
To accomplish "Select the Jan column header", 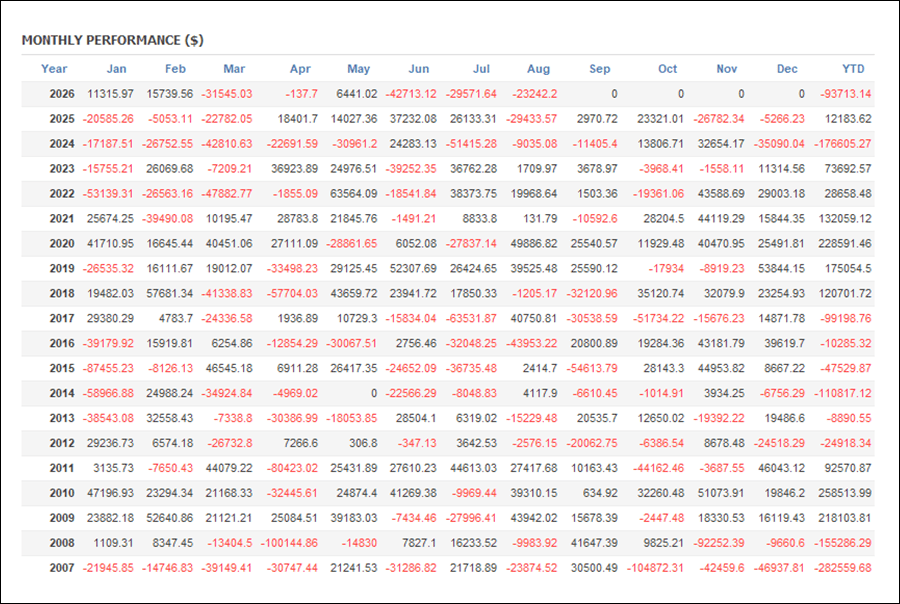I will 117,69.
